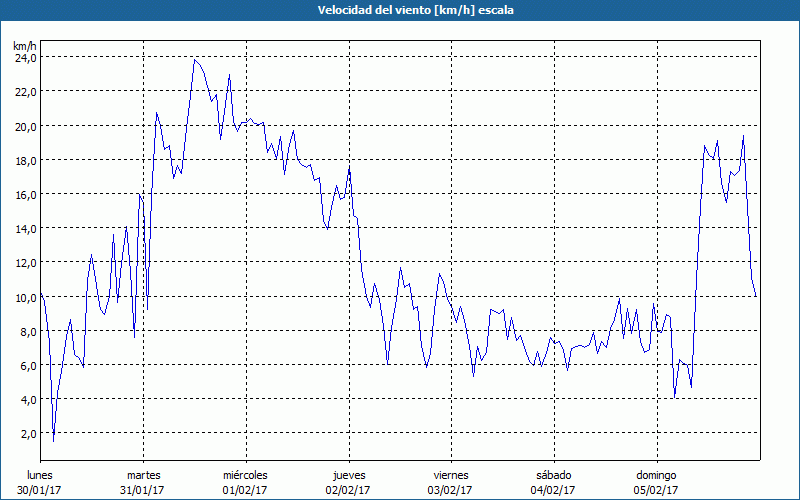Click the 30/01/17 date label
800x500 pixels.
click(x=39, y=490)
